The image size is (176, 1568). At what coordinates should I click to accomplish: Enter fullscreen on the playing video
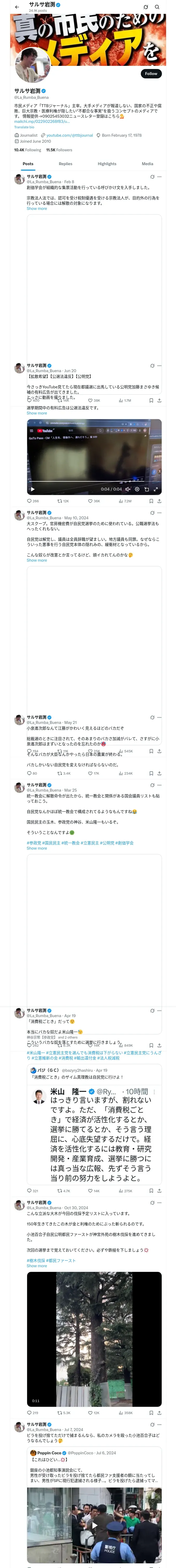(156, 489)
